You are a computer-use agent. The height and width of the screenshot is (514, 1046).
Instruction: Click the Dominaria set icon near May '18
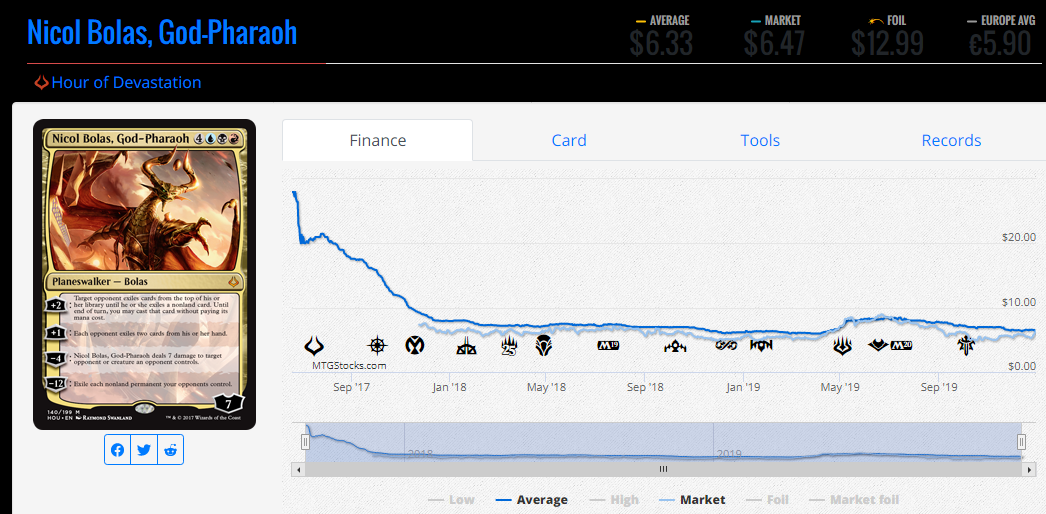[544, 346]
